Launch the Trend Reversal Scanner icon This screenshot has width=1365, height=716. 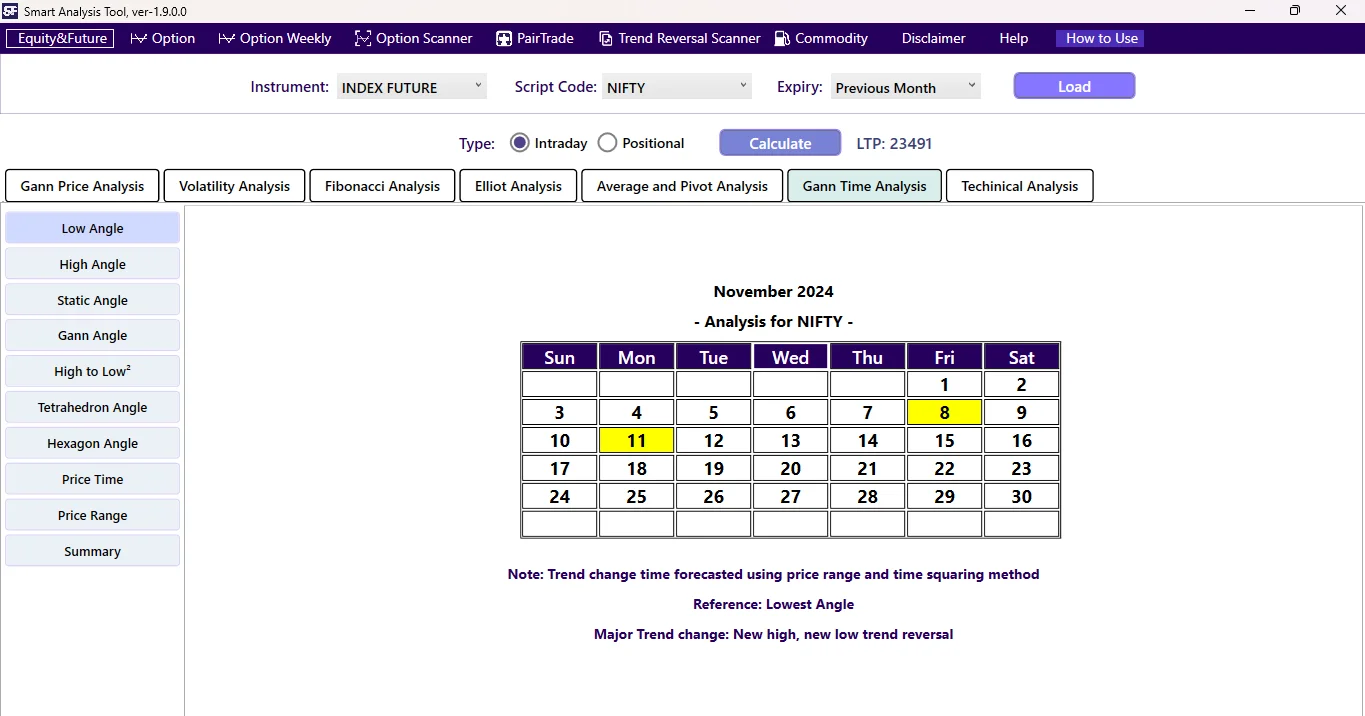[x=606, y=38]
